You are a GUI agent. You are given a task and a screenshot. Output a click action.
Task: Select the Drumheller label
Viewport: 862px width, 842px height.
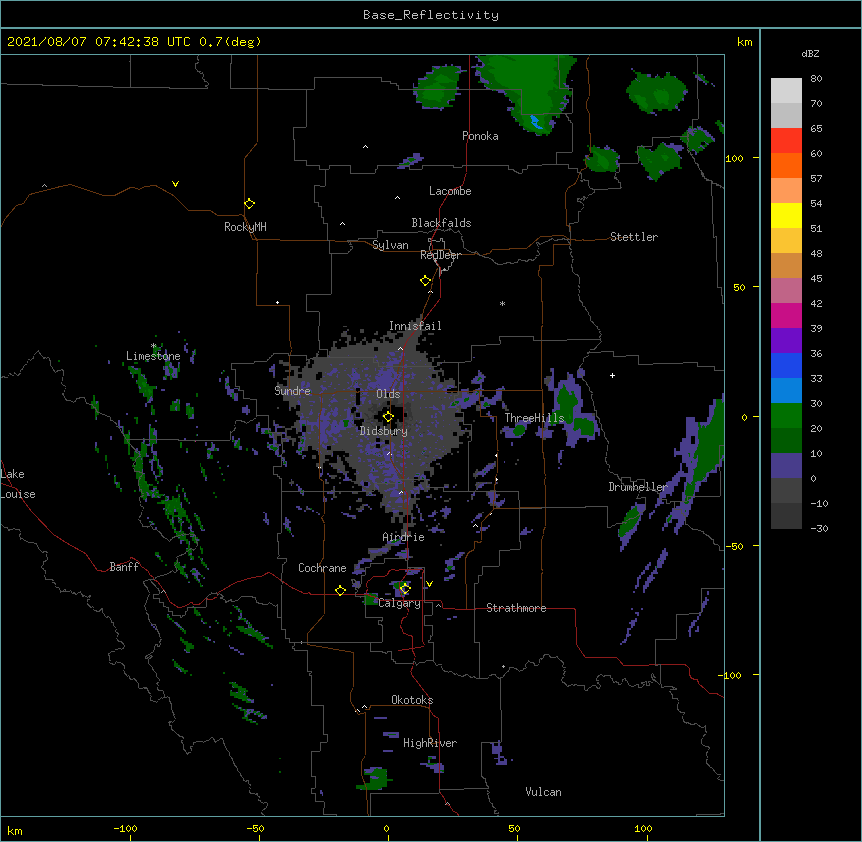[638, 487]
